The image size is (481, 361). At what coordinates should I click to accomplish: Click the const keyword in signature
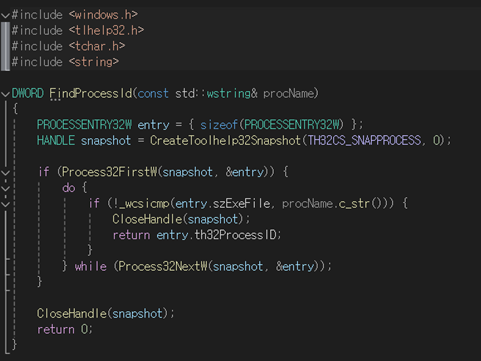click(153, 93)
